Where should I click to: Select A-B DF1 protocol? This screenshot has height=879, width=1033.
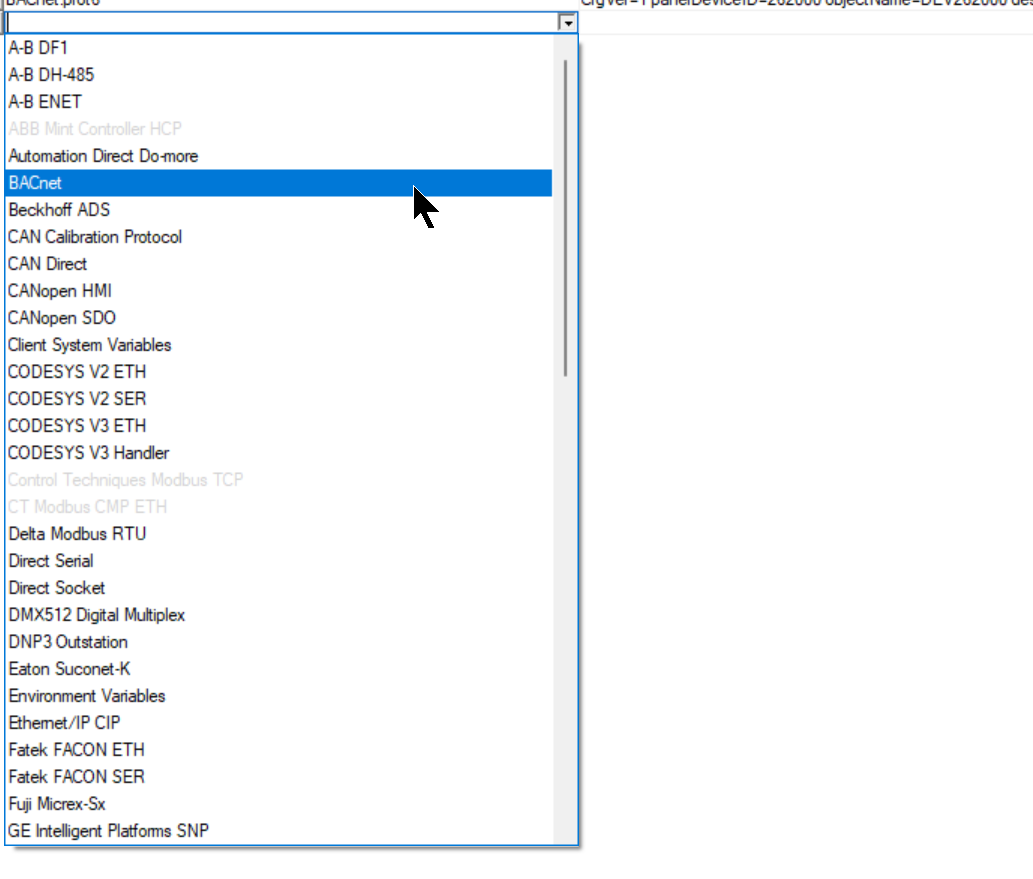pyautogui.click(x=279, y=47)
